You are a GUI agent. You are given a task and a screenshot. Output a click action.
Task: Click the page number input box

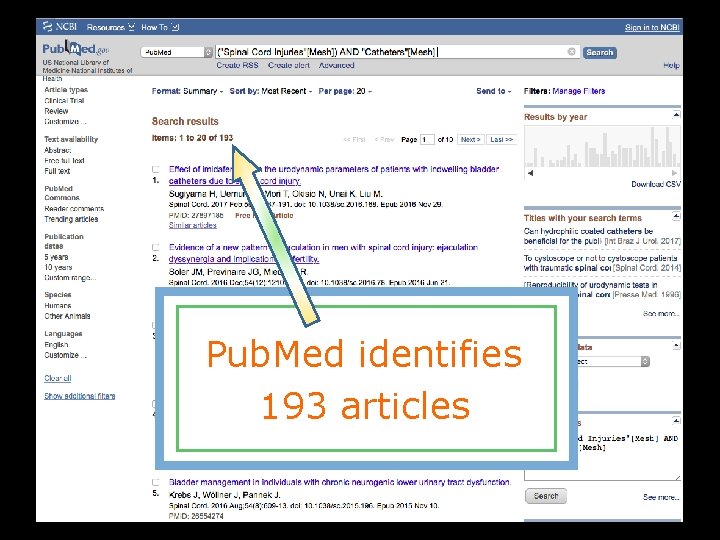click(427, 139)
